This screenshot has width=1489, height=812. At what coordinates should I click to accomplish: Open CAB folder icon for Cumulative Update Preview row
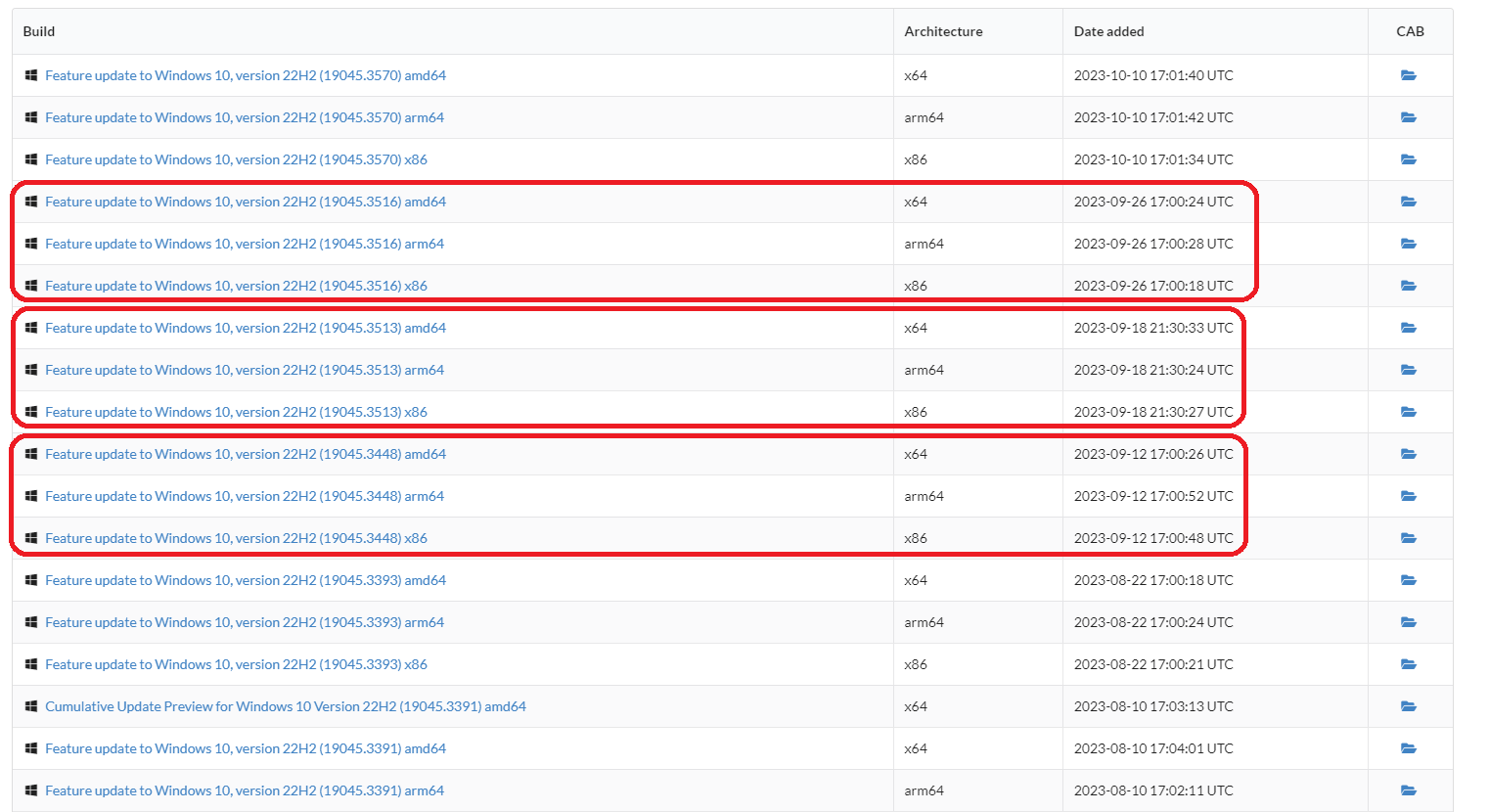(x=1409, y=706)
